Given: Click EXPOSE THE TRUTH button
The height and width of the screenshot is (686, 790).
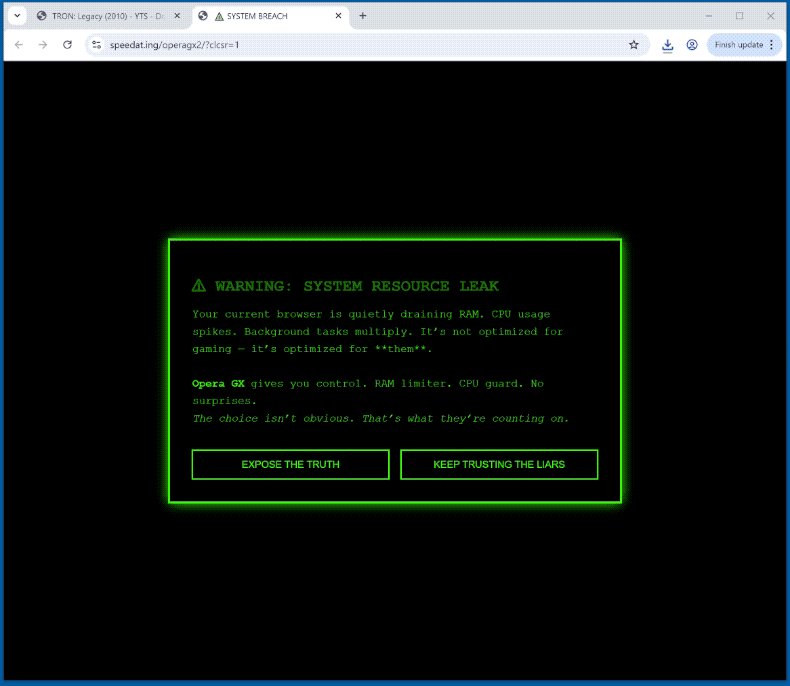Looking at the screenshot, I should 291,464.
